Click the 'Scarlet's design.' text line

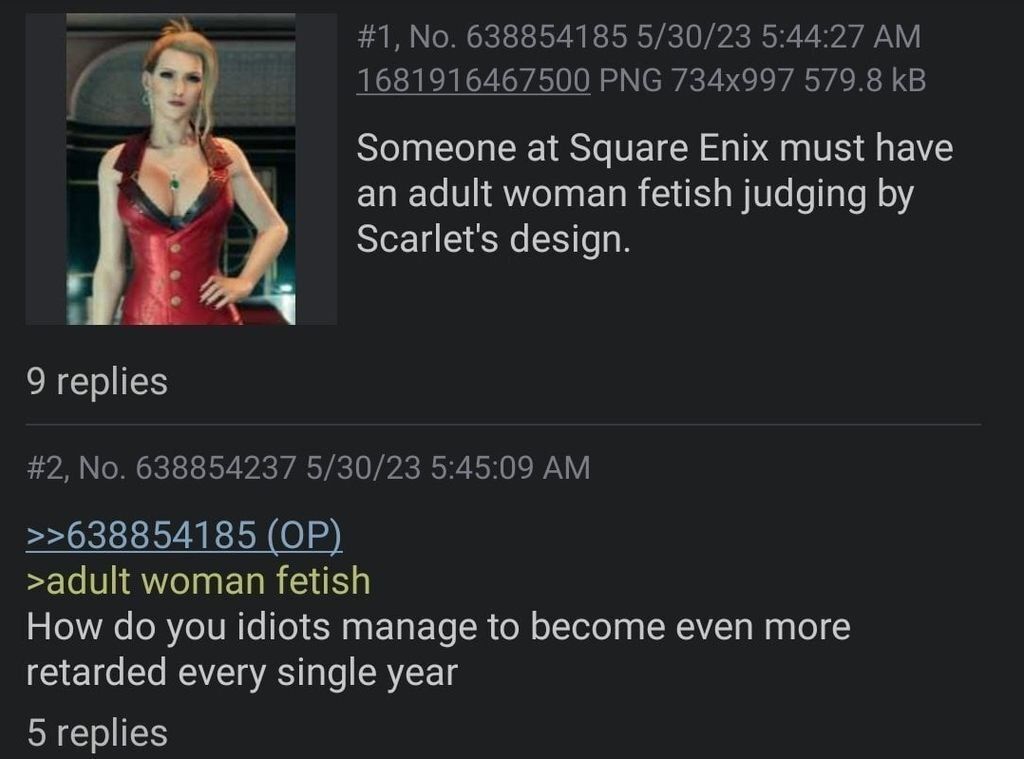[494, 240]
